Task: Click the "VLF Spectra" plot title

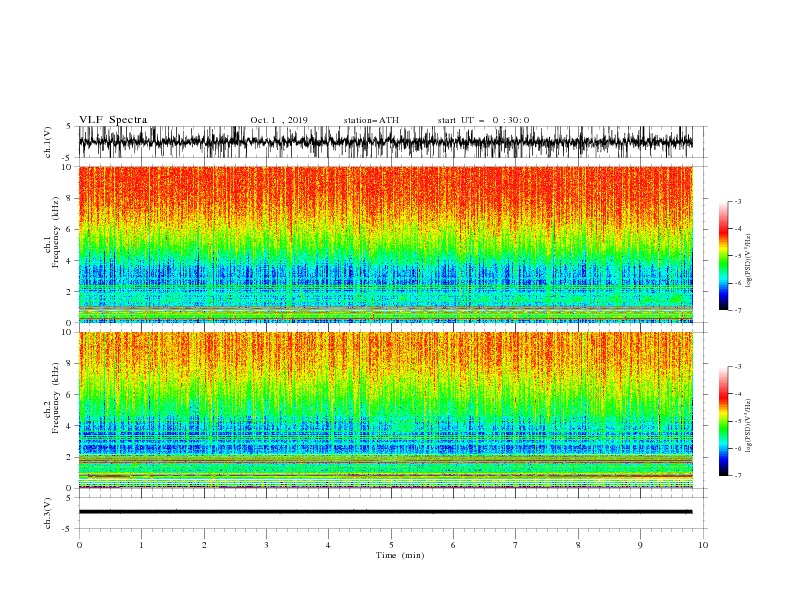Action: [x=113, y=120]
